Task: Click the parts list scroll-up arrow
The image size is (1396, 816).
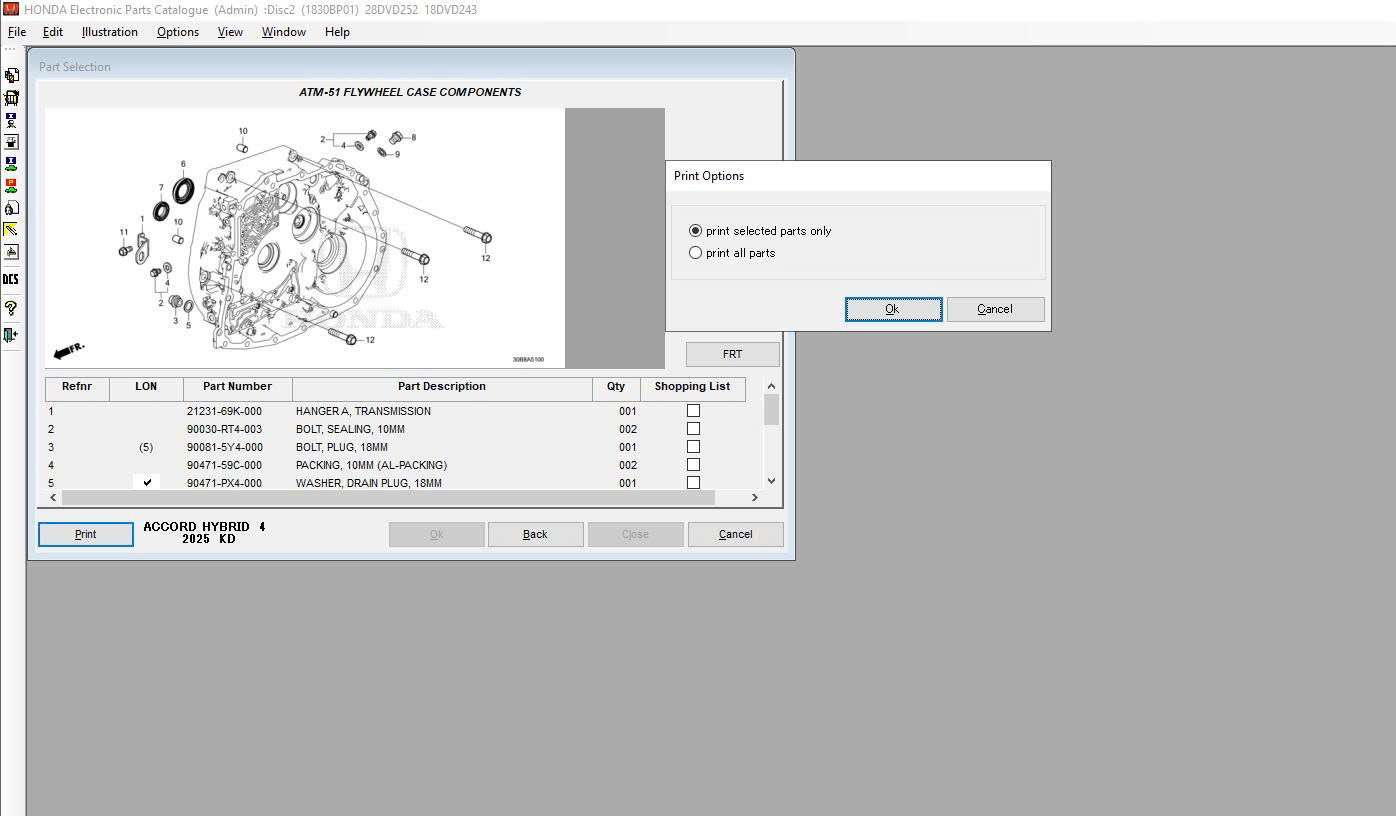Action: click(771, 386)
